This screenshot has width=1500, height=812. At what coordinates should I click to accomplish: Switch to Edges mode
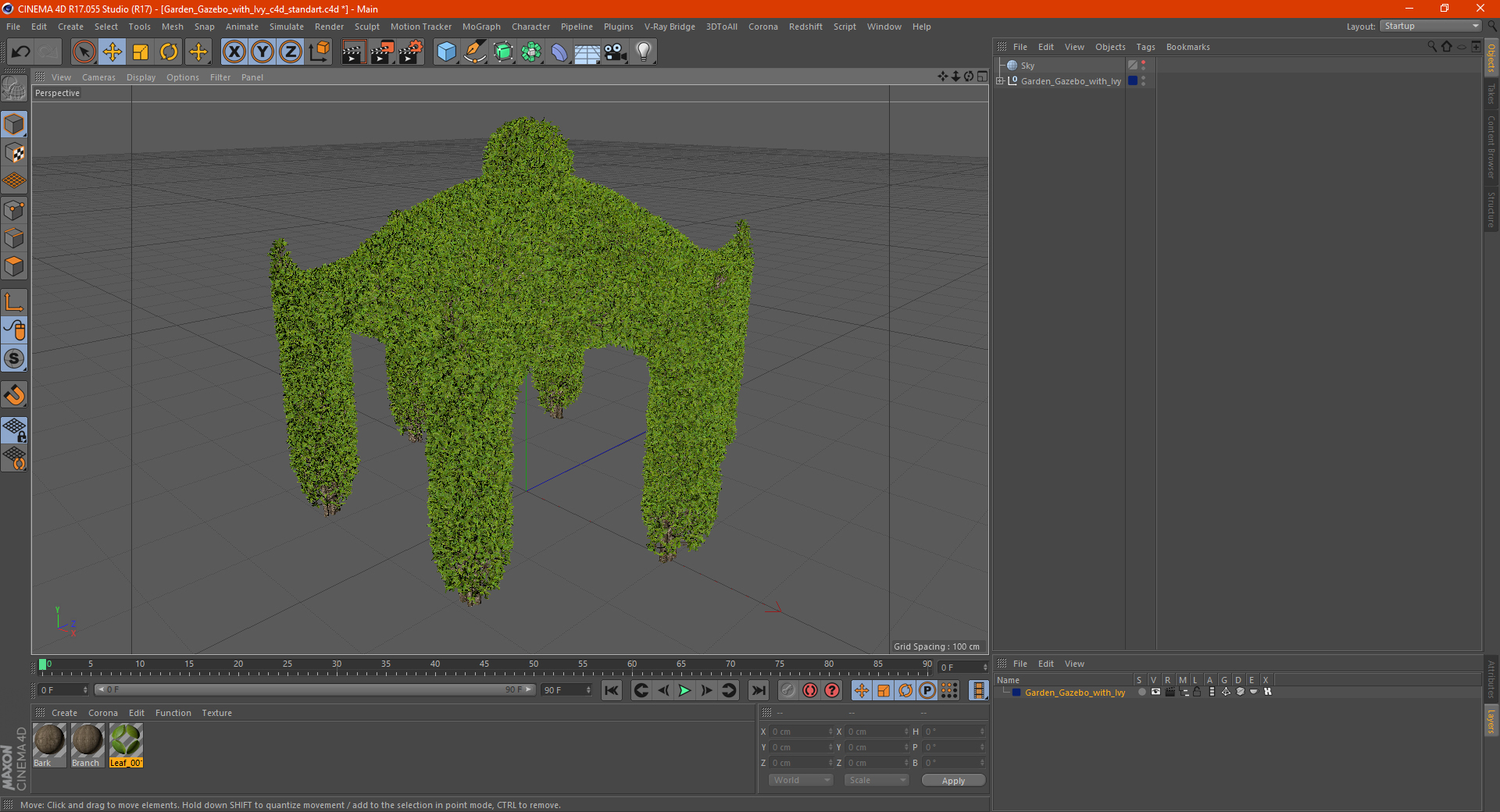[x=14, y=238]
